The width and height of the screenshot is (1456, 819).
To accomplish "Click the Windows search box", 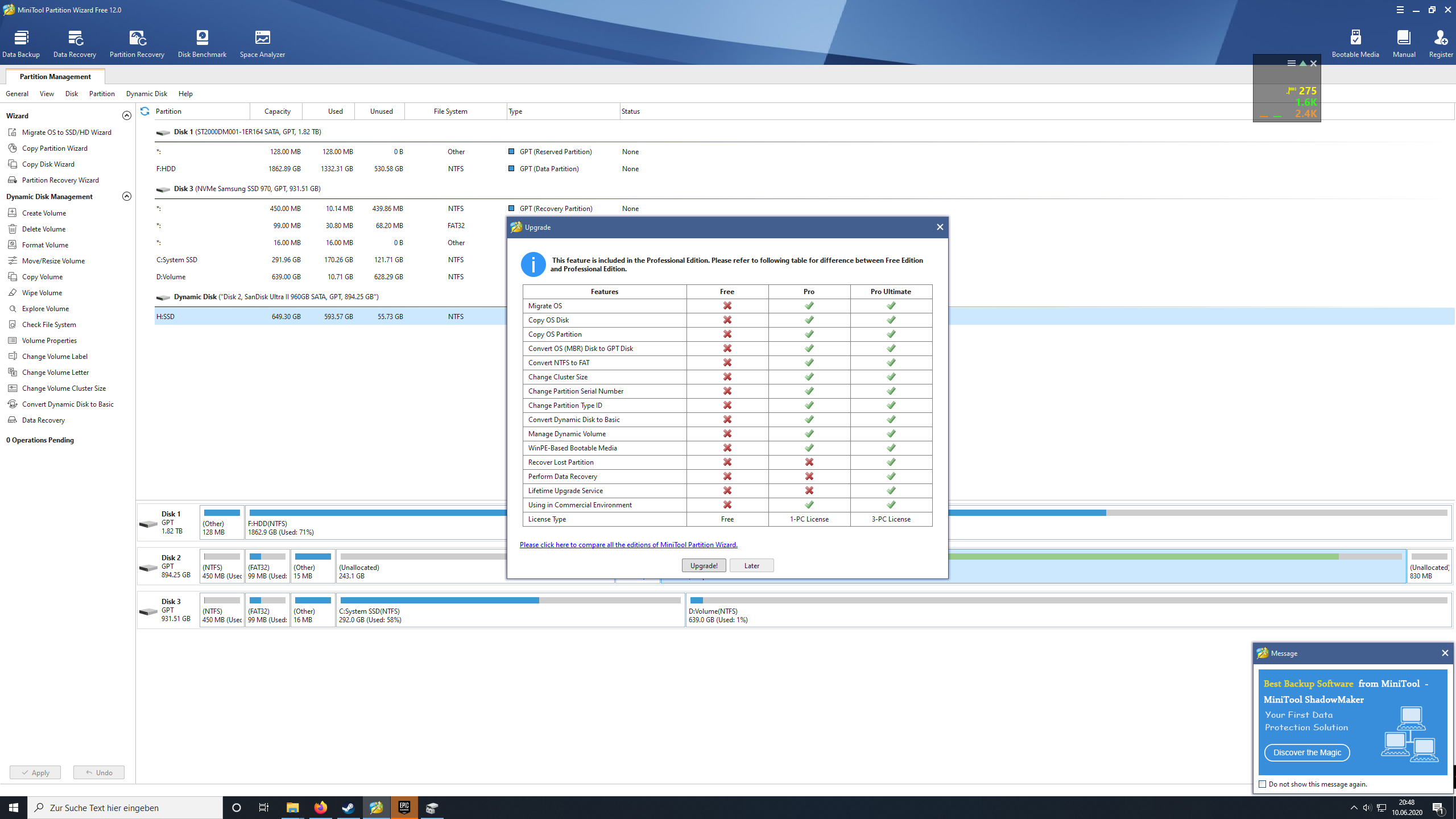I will 125,808.
